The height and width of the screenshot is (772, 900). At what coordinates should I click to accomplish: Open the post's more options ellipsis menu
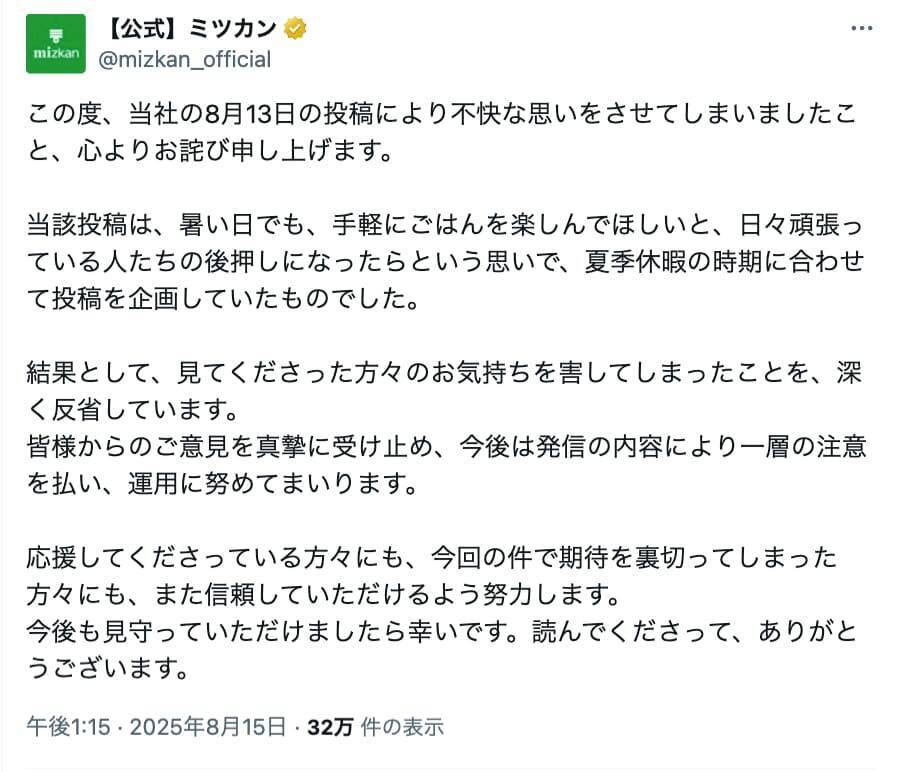861,29
